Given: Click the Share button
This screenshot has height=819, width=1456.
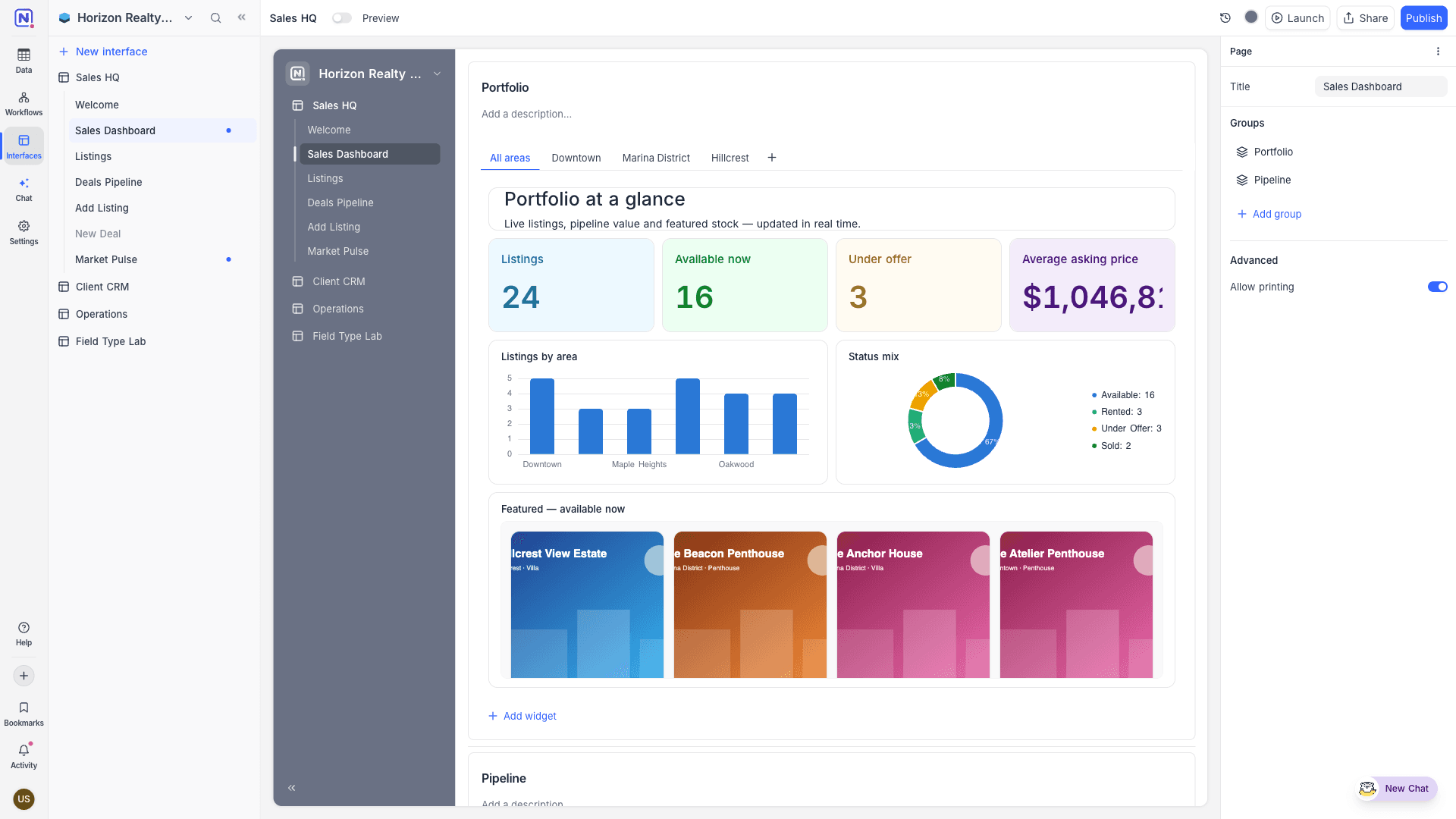Looking at the screenshot, I should point(1365,18).
